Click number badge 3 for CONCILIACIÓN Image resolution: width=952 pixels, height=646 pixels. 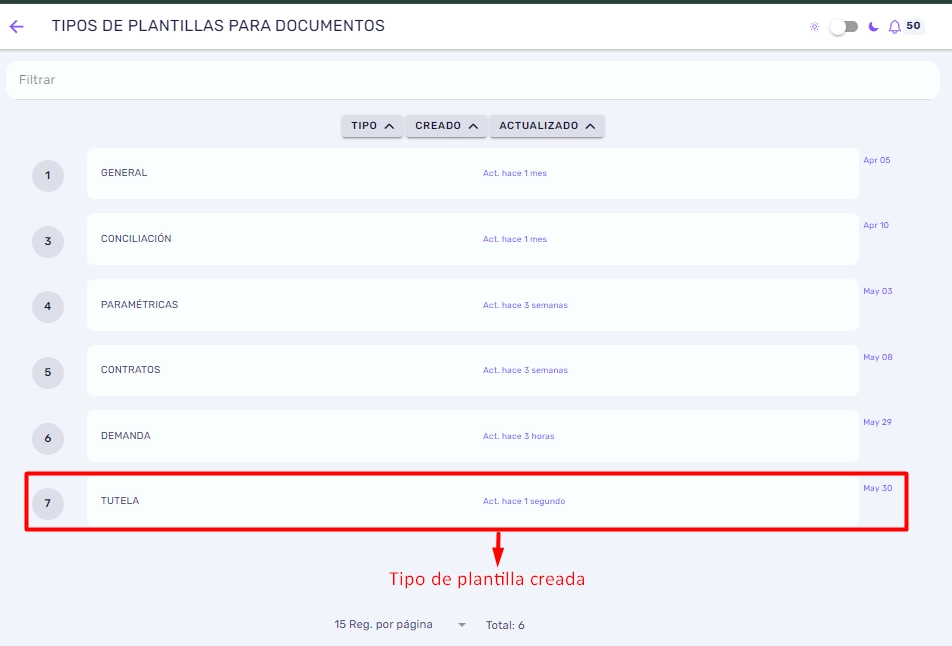point(48,242)
